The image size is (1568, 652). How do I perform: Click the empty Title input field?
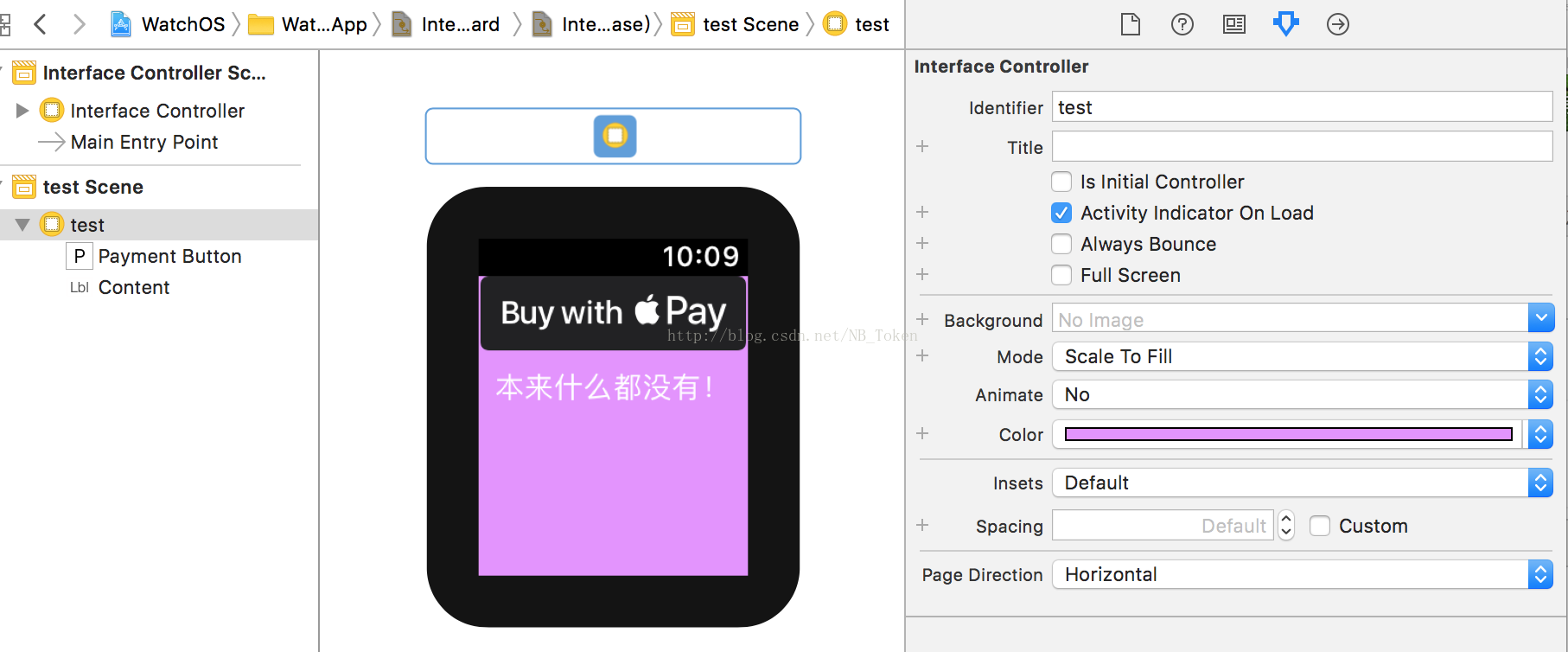1302,146
